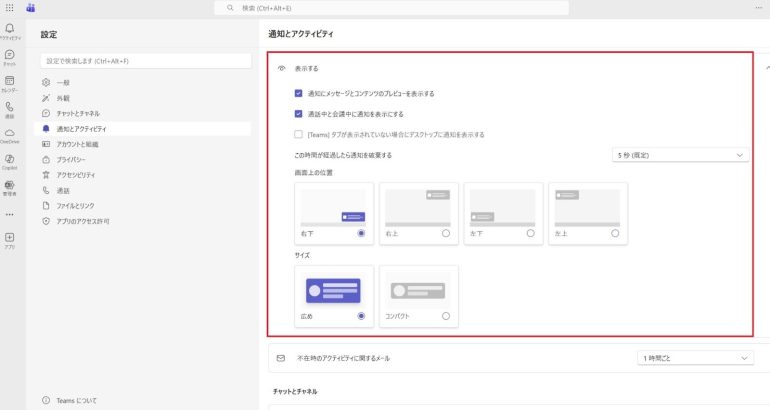Click the Teams について link
770x410 pixels.
point(77,400)
